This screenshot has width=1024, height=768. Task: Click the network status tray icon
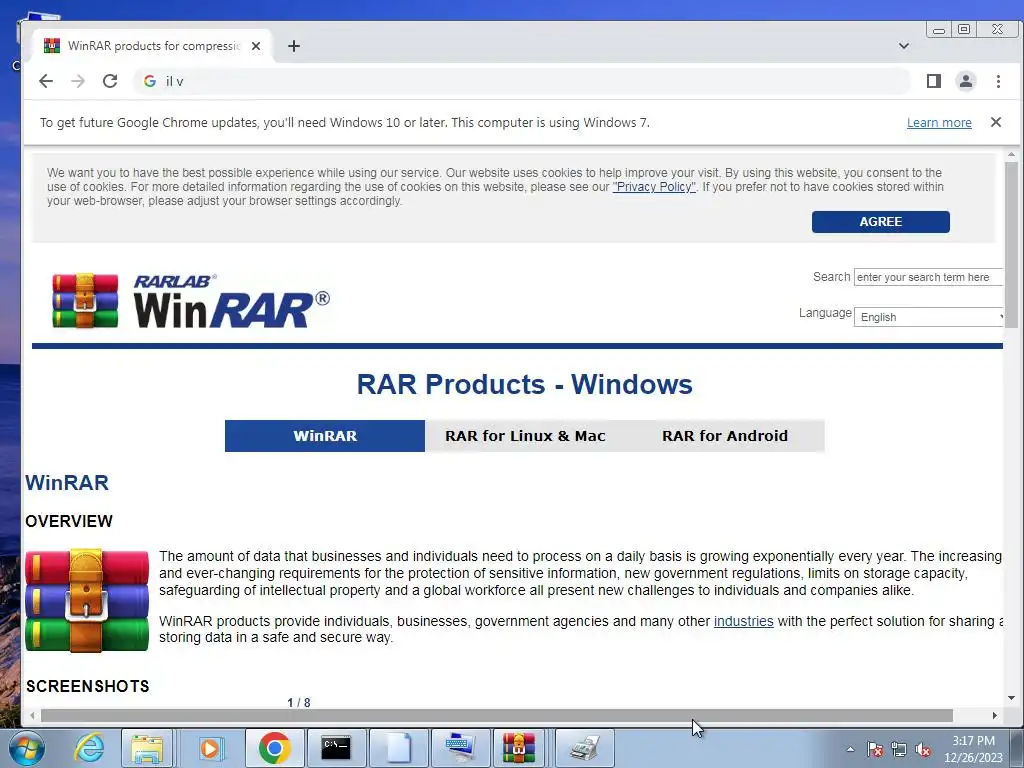pyautogui.click(x=899, y=749)
